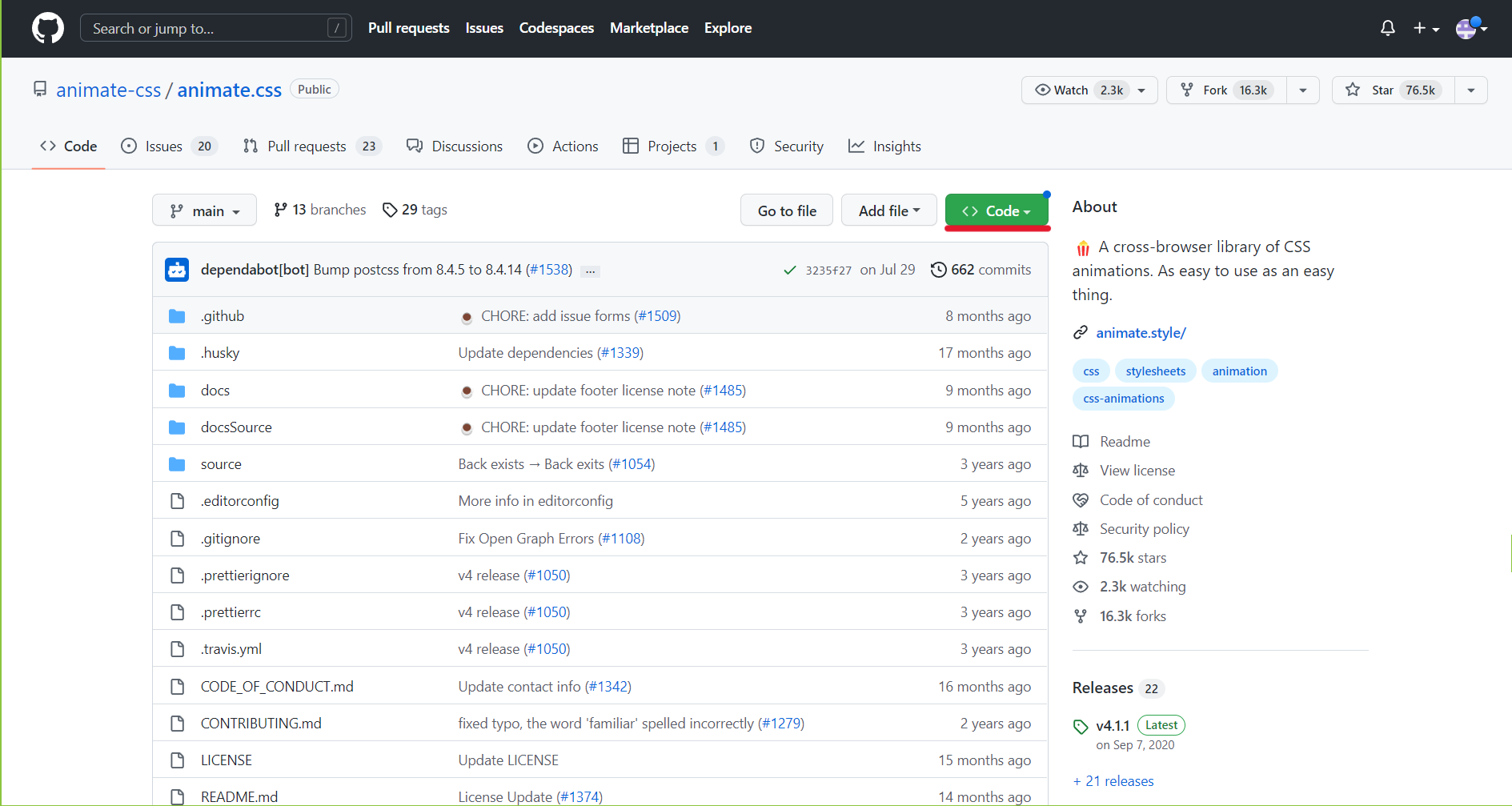
Task: Click the search or jump to field
Action: coord(215,28)
